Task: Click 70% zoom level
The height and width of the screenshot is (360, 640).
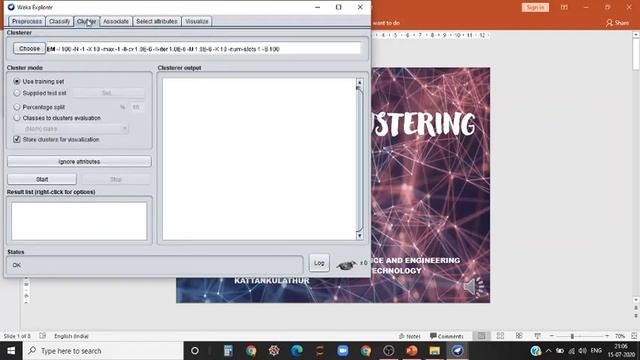Action: [620, 336]
